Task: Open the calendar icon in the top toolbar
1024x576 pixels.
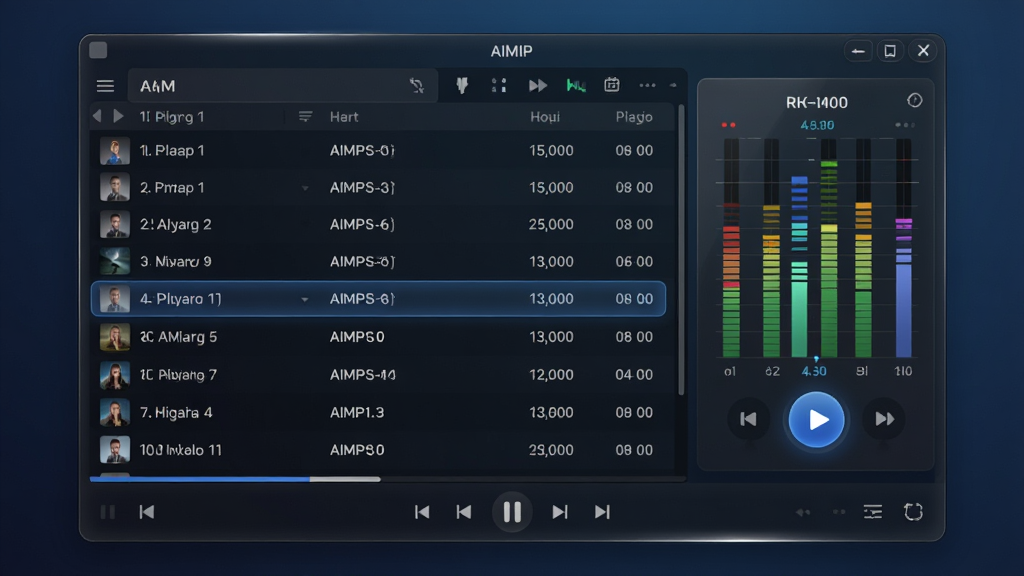Action: coord(612,85)
